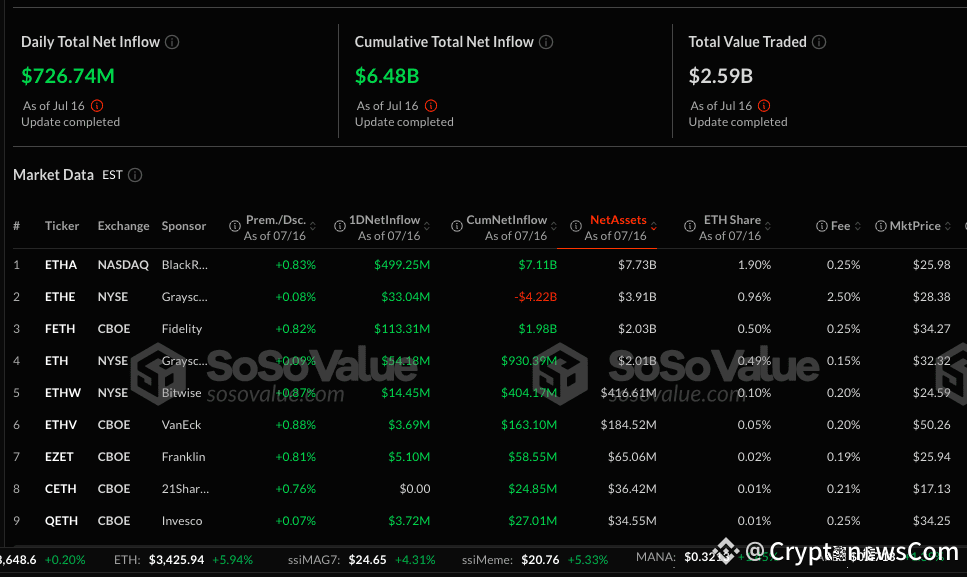967x577 pixels.
Task: Open the CETH ticker row
Action: 60,489
